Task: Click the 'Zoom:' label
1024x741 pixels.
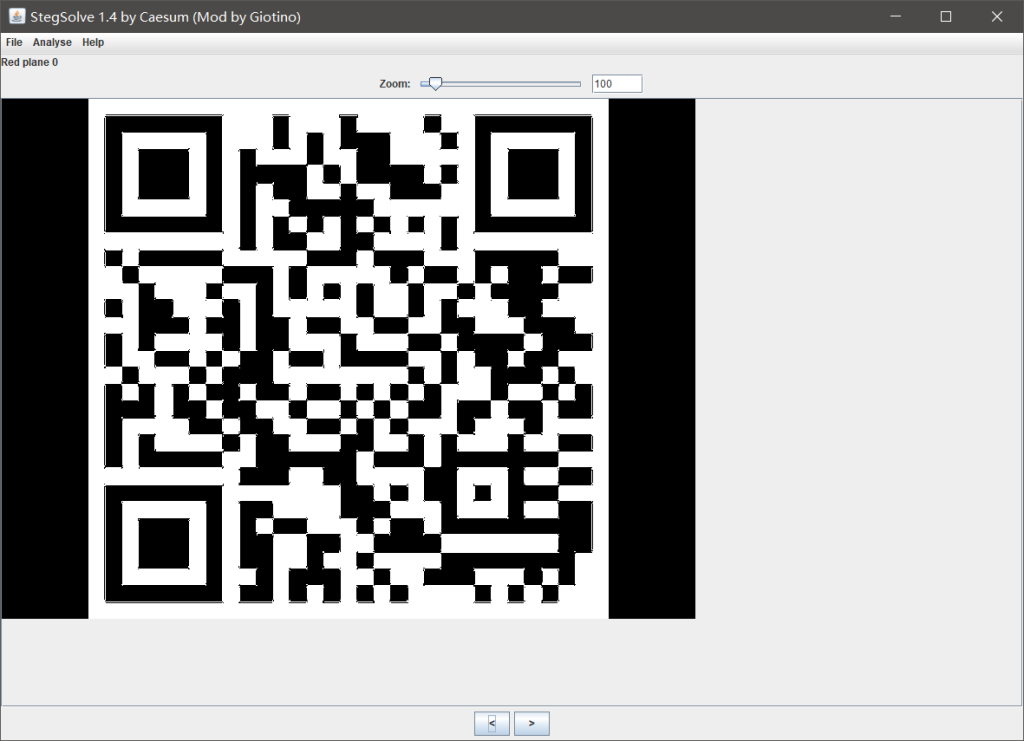Action: pos(394,84)
